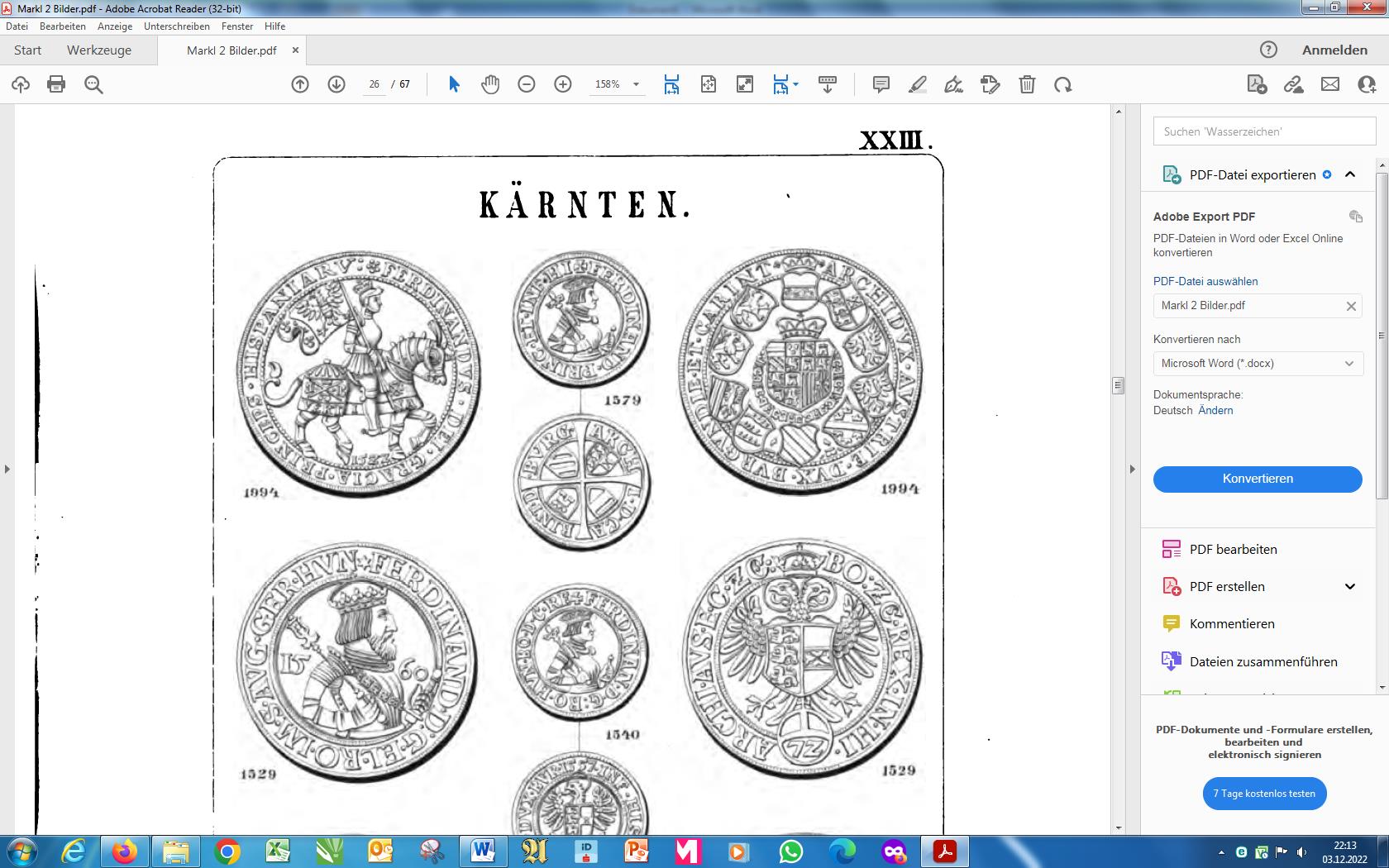Click Ändern document language link
Viewport: 1389px width, 868px height.
tap(1215, 411)
